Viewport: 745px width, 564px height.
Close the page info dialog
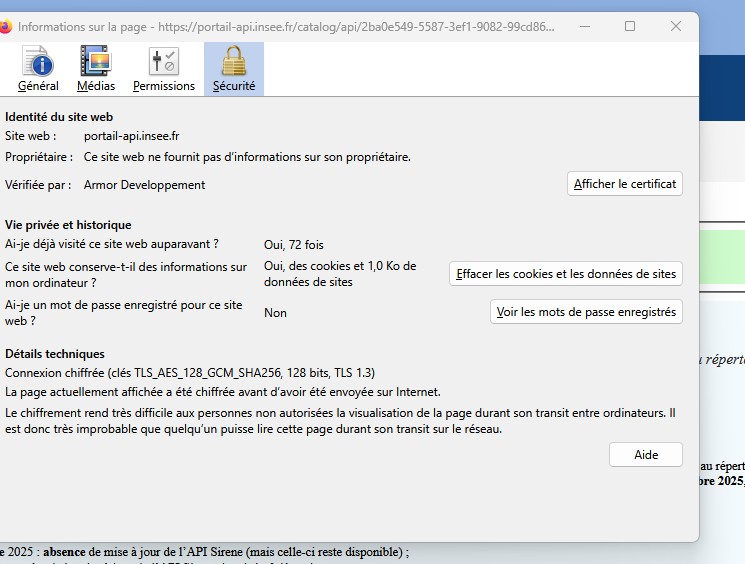[x=676, y=27]
